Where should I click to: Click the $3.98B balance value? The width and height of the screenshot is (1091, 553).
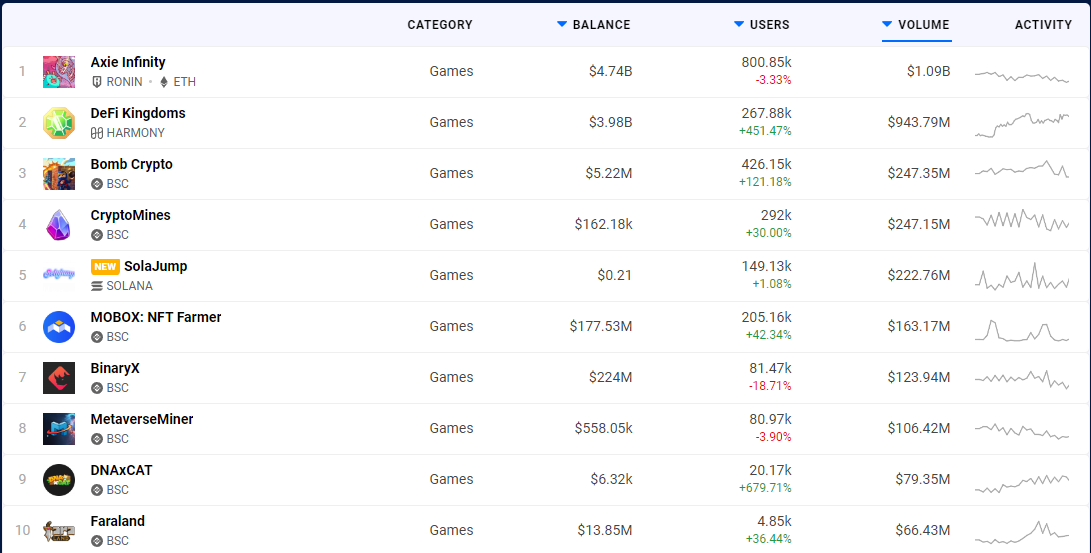tap(610, 122)
